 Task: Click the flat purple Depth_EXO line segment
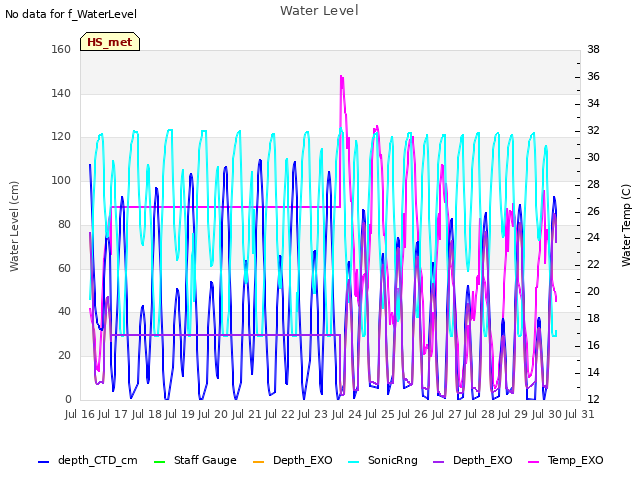(226, 335)
